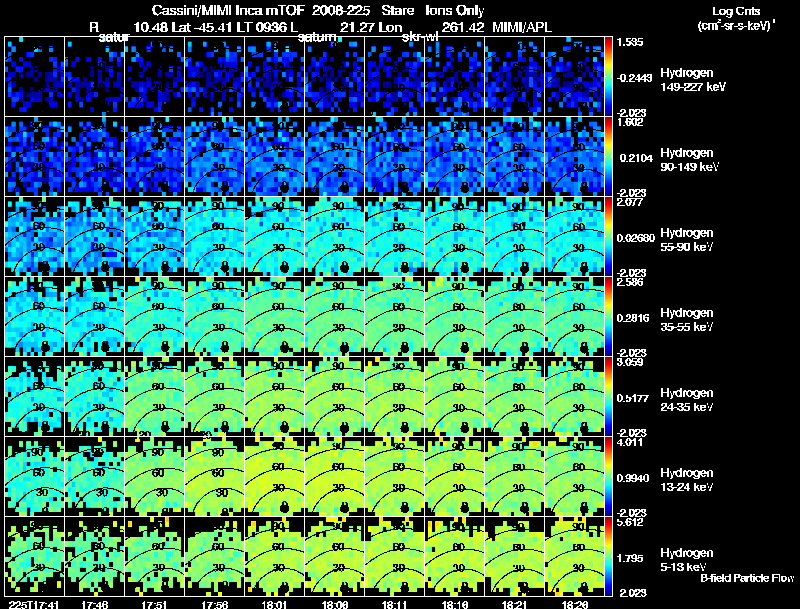Click the '2.586' color scale maximum
This screenshot has width=800, height=609.
tap(630, 282)
